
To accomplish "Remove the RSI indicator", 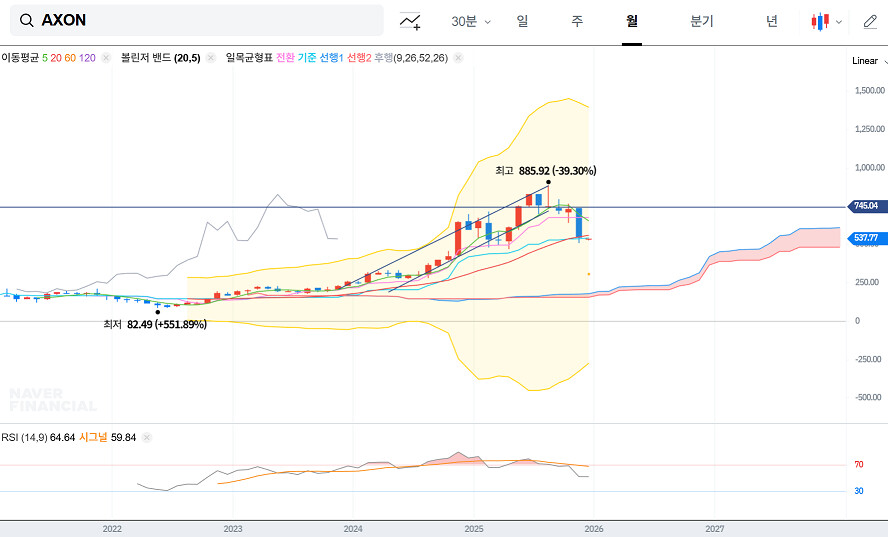I will click(x=147, y=437).
